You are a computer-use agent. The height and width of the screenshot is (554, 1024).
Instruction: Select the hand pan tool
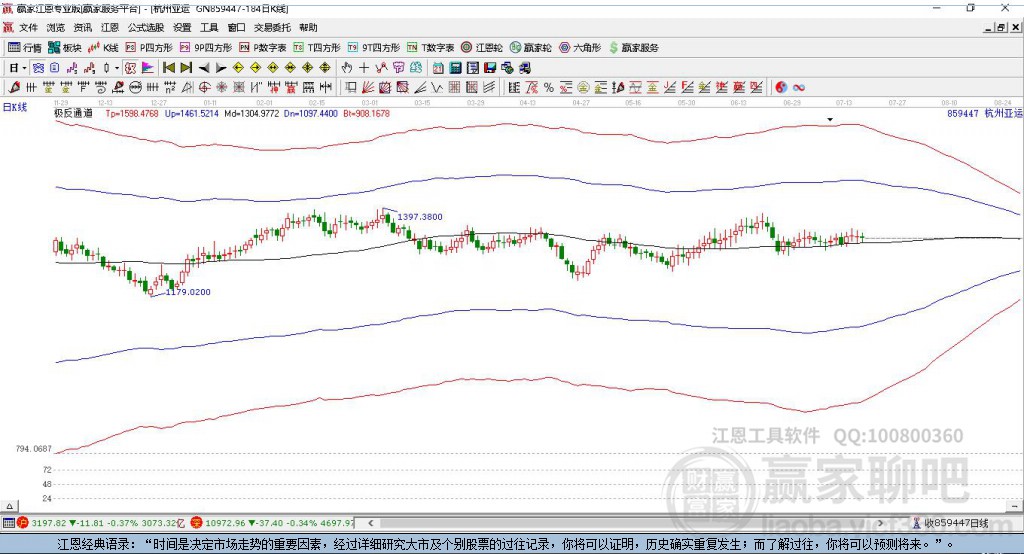click(x=347, y=68)
